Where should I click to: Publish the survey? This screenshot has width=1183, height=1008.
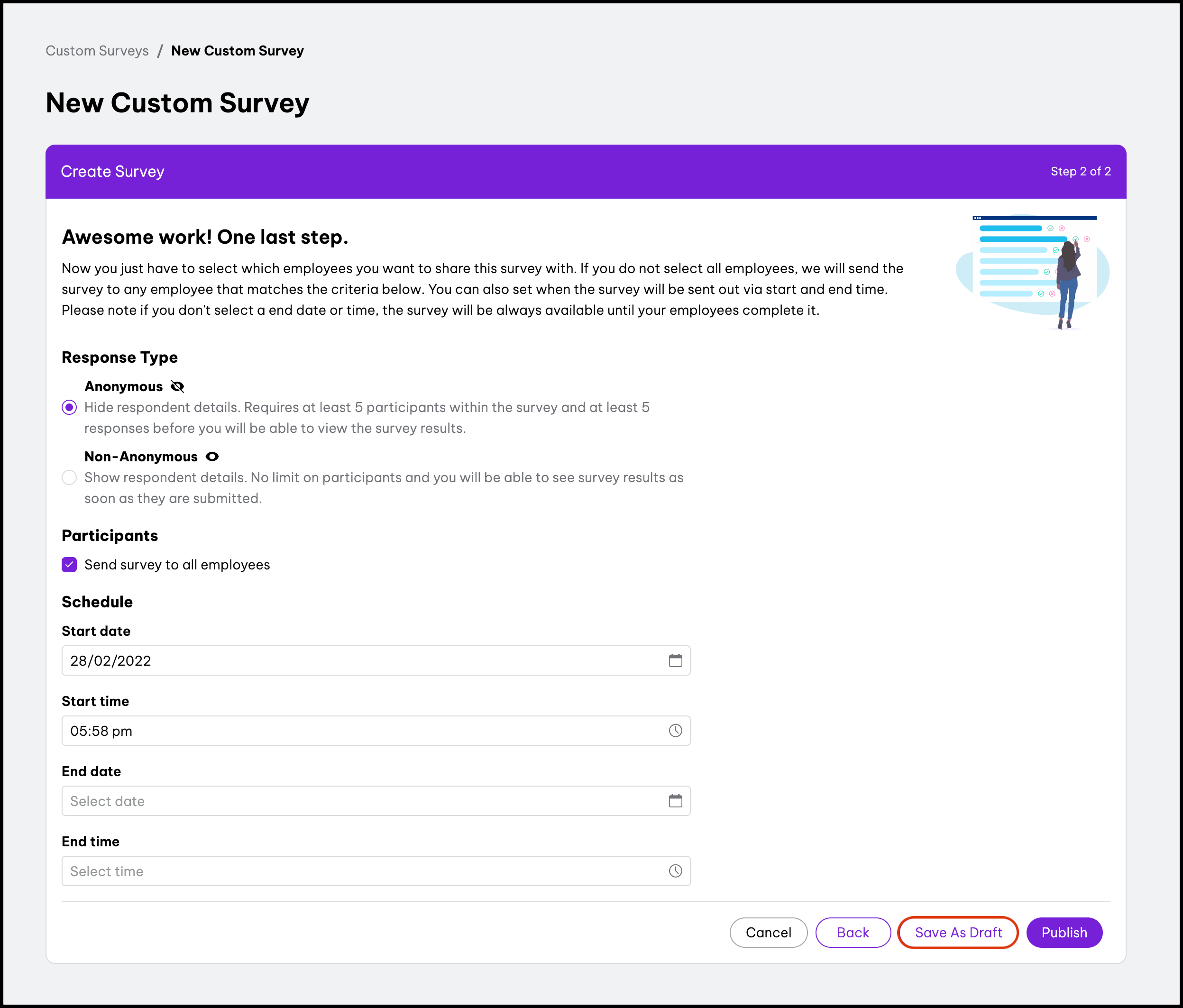click(x=1064, y=933)
